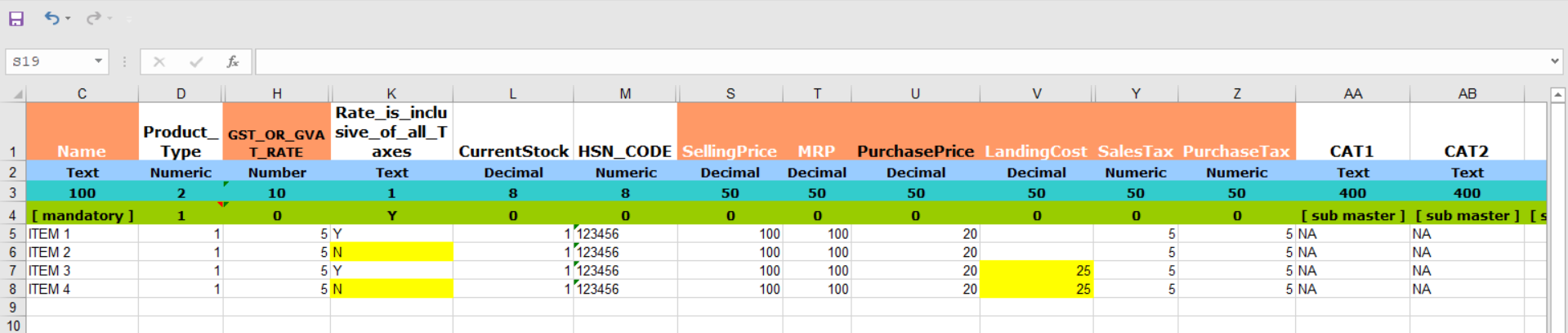Click the SellingPrice header cell

(730, 151)
